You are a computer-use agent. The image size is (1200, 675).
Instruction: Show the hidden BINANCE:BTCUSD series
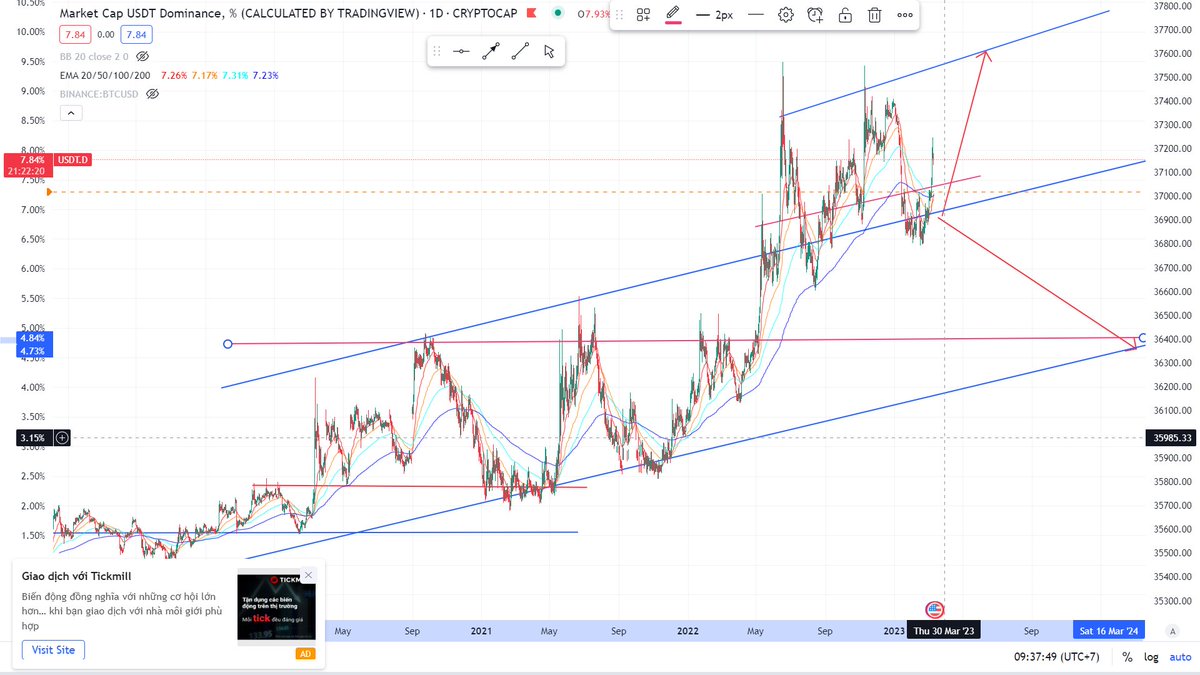point(153,94)
